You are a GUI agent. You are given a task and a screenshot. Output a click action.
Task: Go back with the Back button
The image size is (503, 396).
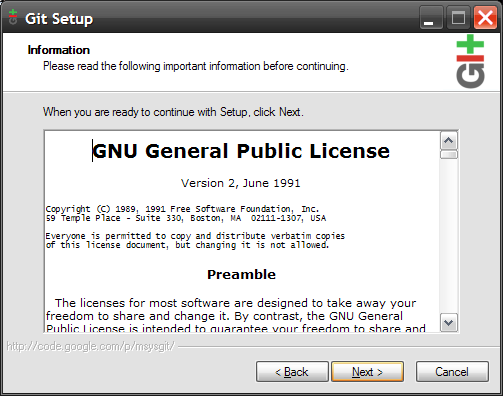[292, 372]
